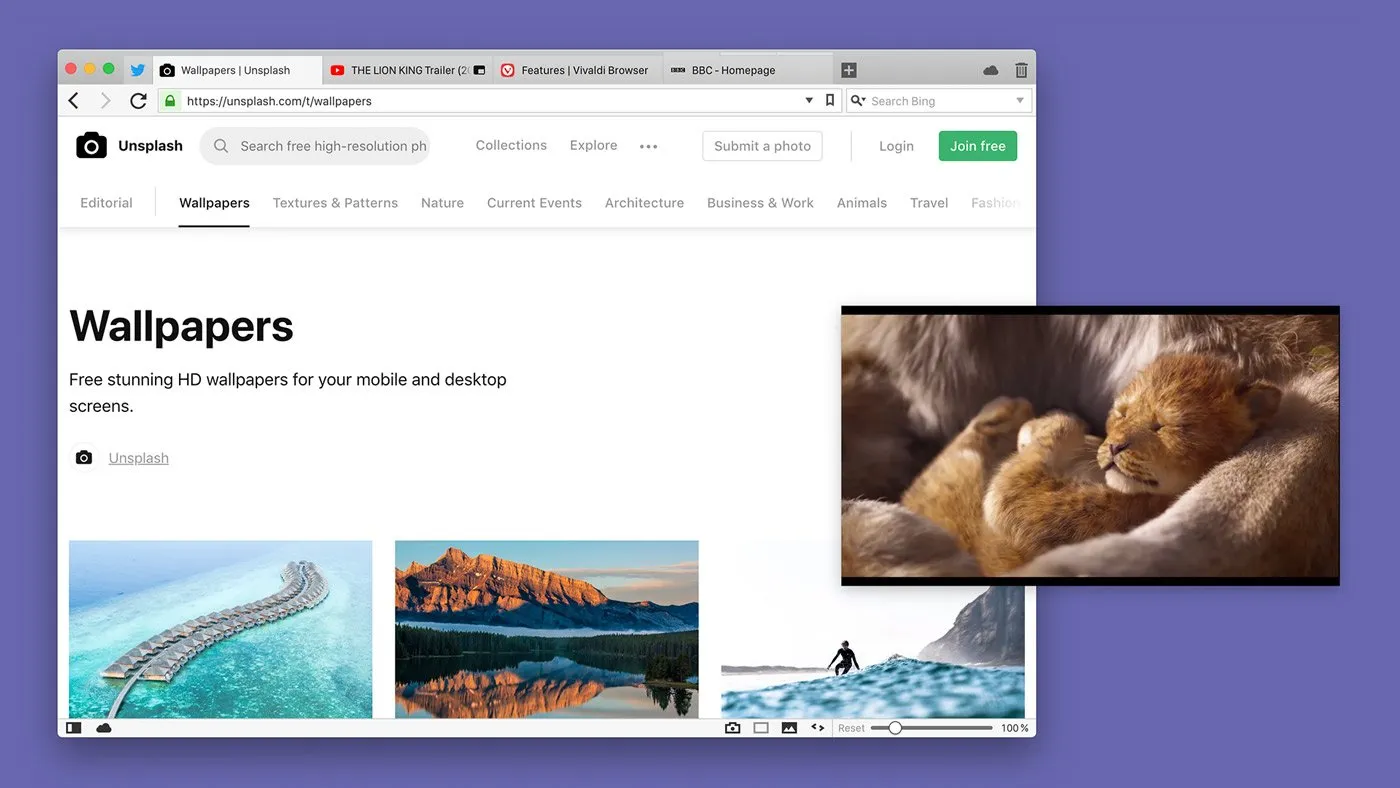Expand the address bar history dropdown arrow
The width and height of the screenshot is (1400, 788).
[x=809, y=101]
